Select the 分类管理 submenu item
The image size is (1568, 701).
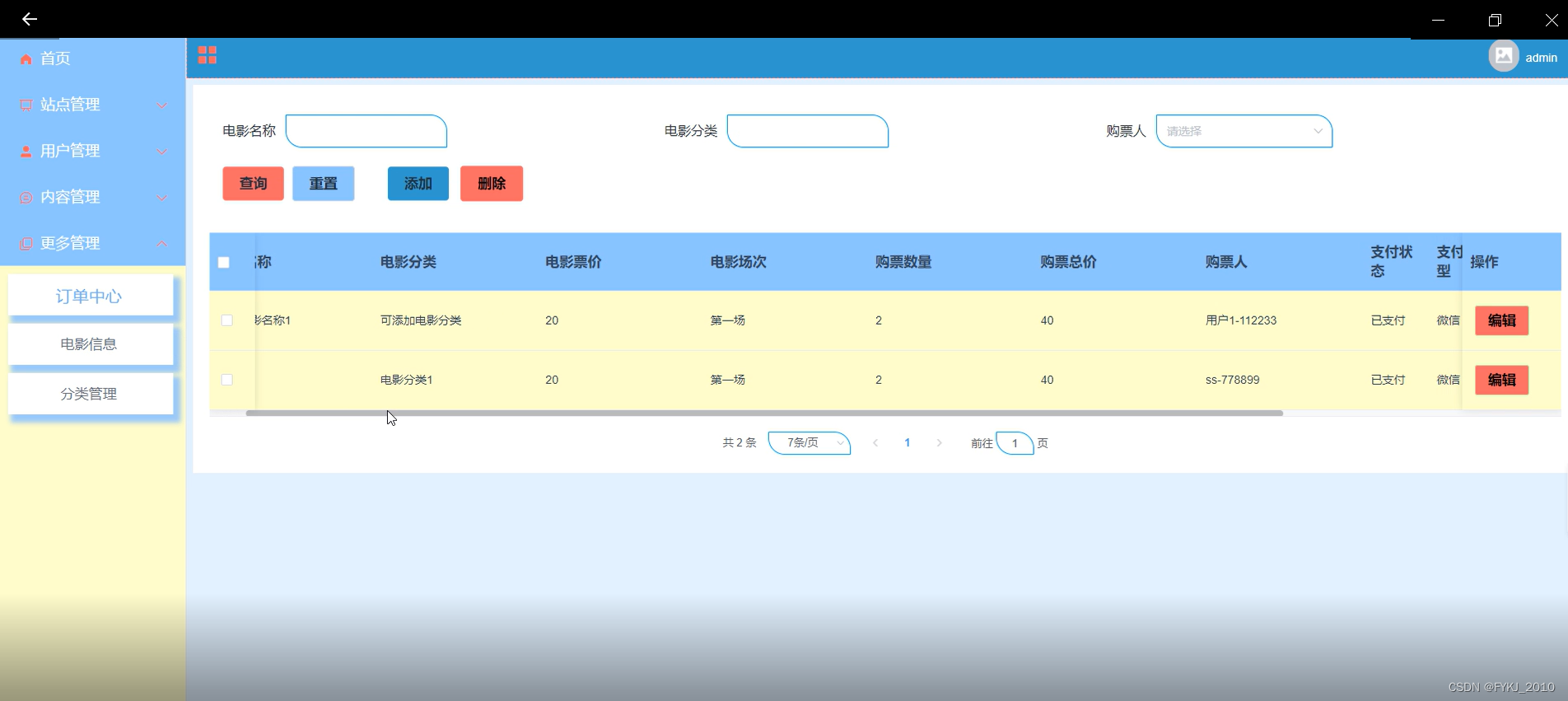(x=91, y=394)
